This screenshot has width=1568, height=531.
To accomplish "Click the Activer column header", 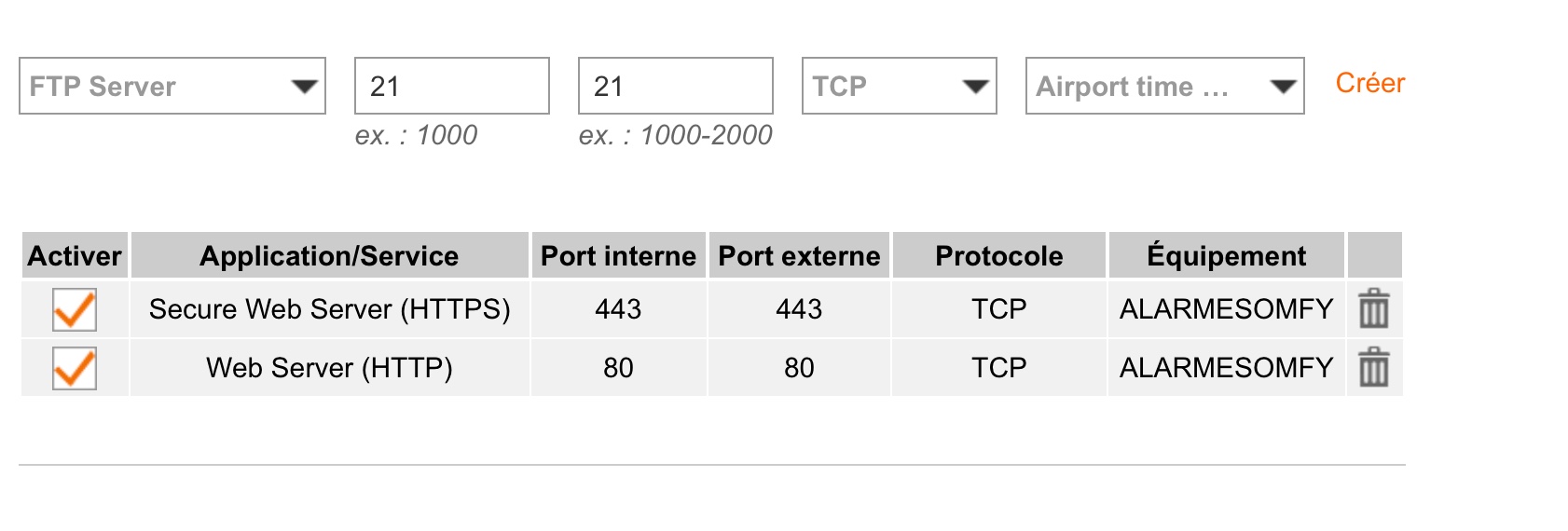I will coord(75,255).
